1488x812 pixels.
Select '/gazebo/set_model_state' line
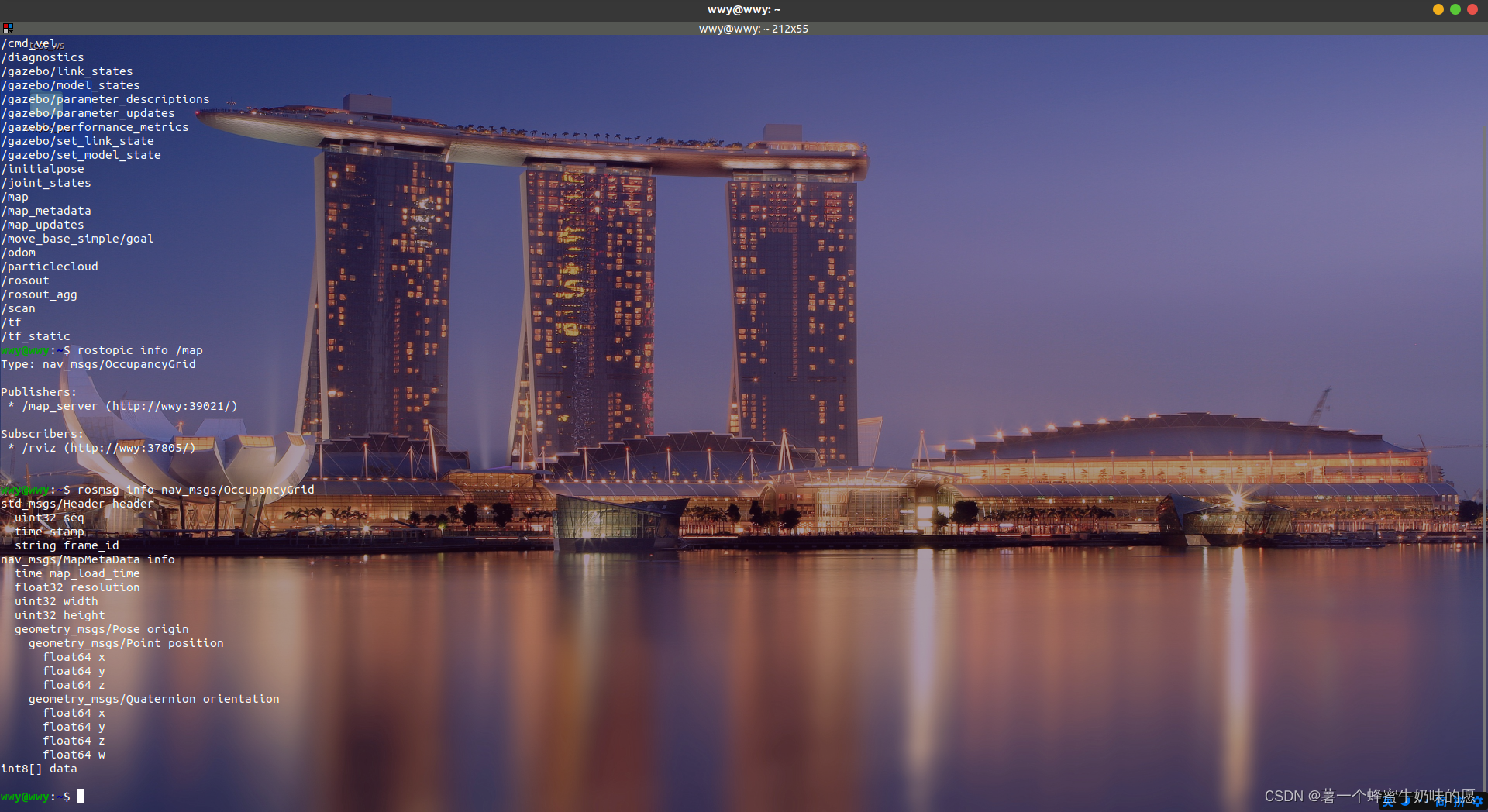pyautogui.click(x=81, y=155)
